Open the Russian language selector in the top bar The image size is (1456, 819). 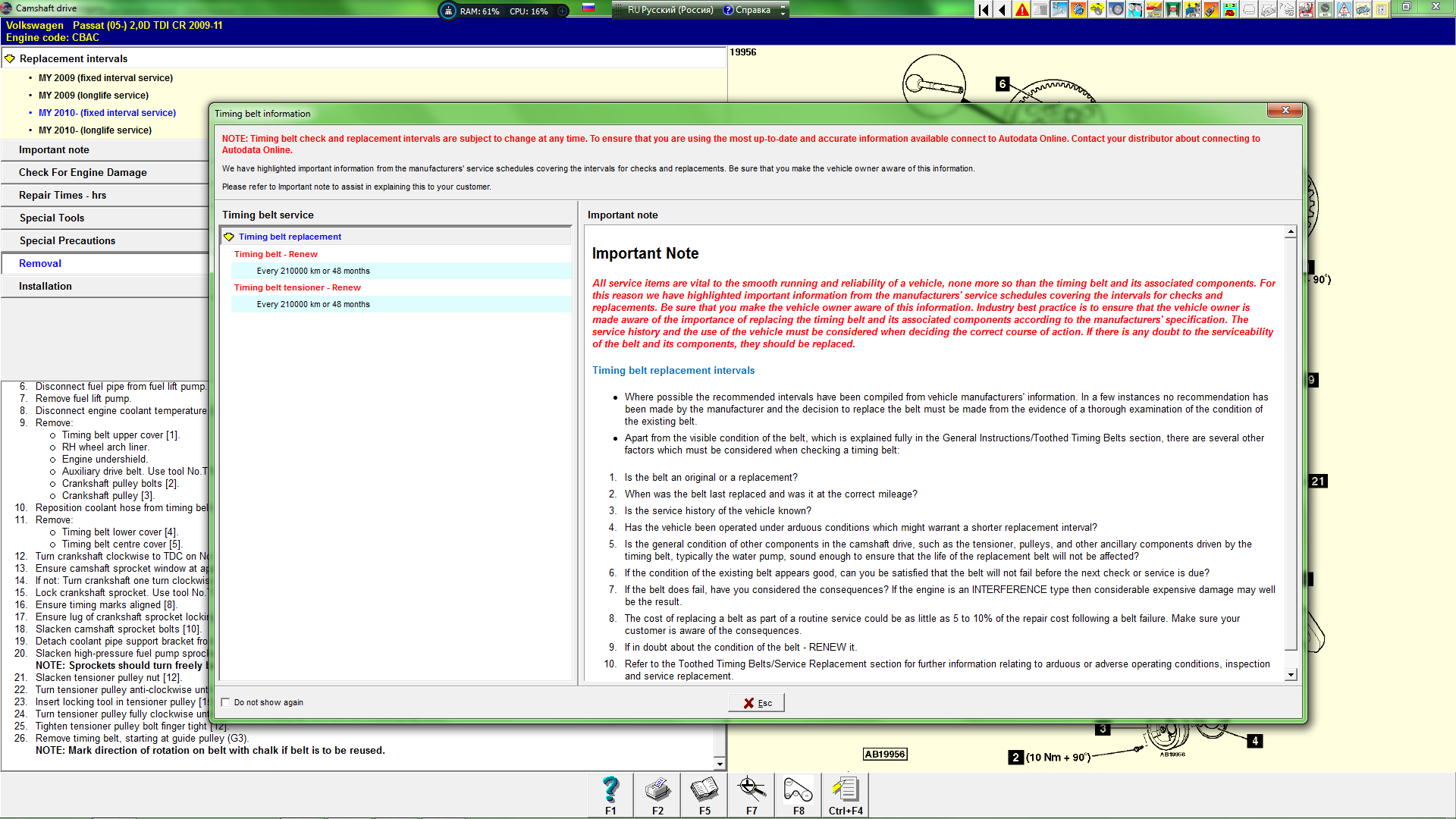click(670, 10)
